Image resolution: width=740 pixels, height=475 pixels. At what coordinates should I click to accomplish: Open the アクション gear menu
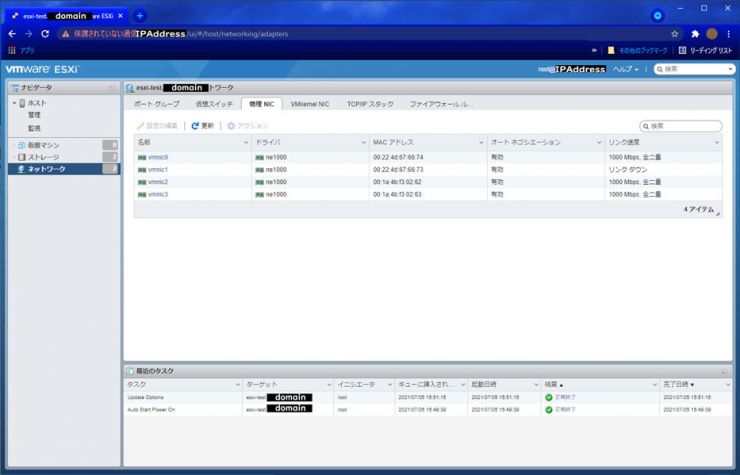(x=247, y=126)
